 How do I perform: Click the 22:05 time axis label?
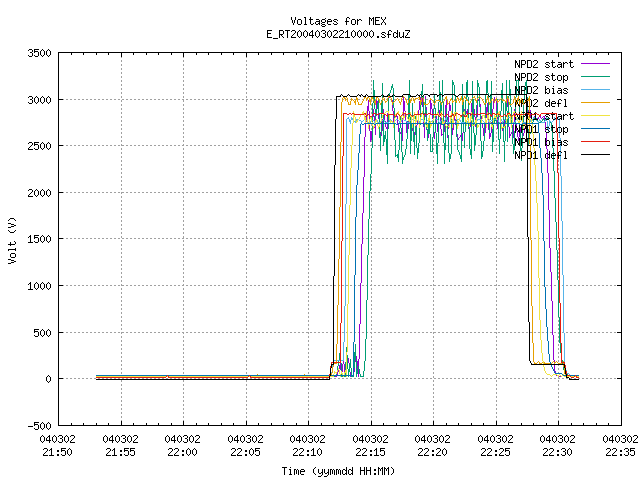(x=245, y=452)
